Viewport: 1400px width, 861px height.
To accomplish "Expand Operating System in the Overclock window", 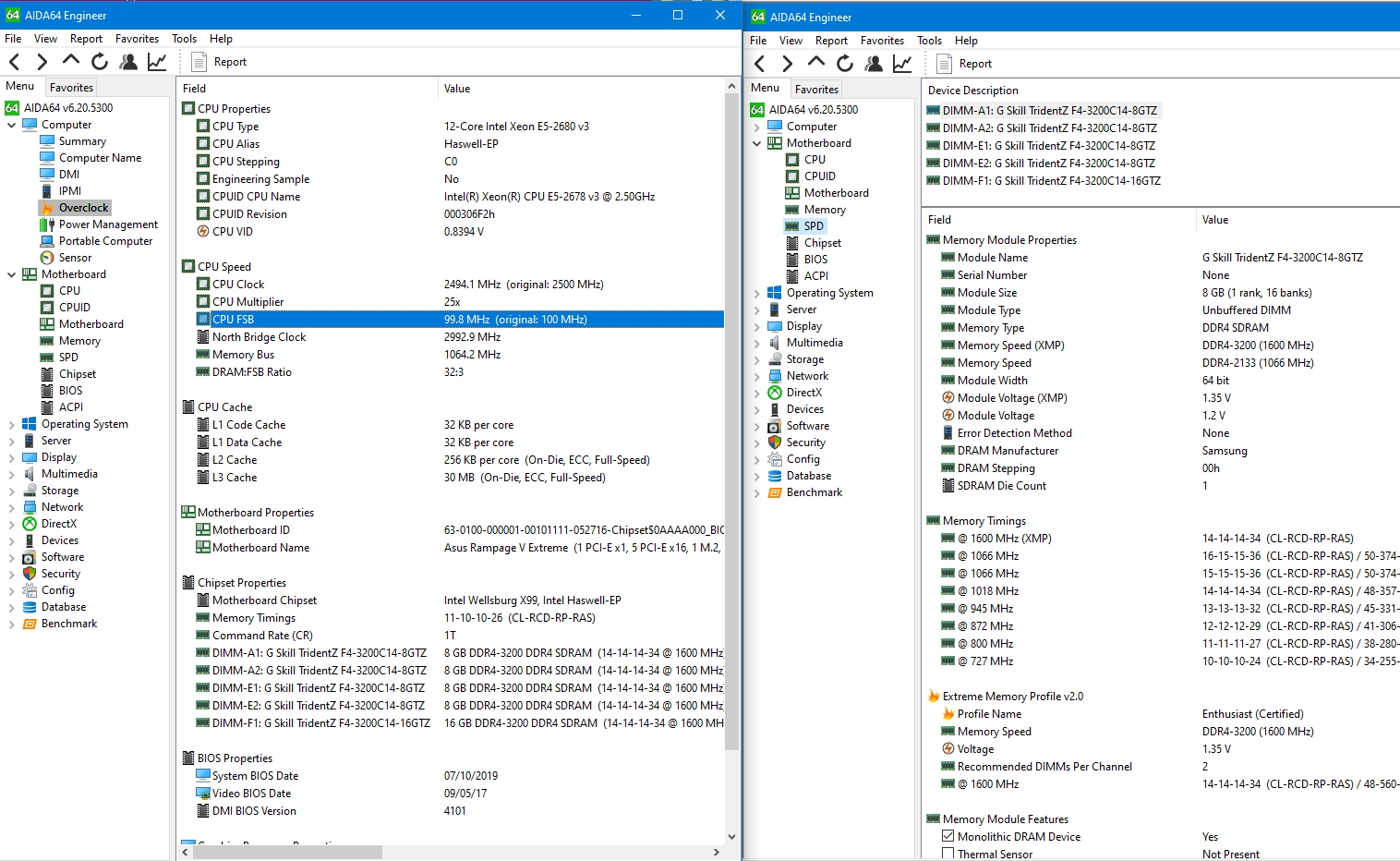I will tap(11, 424).
